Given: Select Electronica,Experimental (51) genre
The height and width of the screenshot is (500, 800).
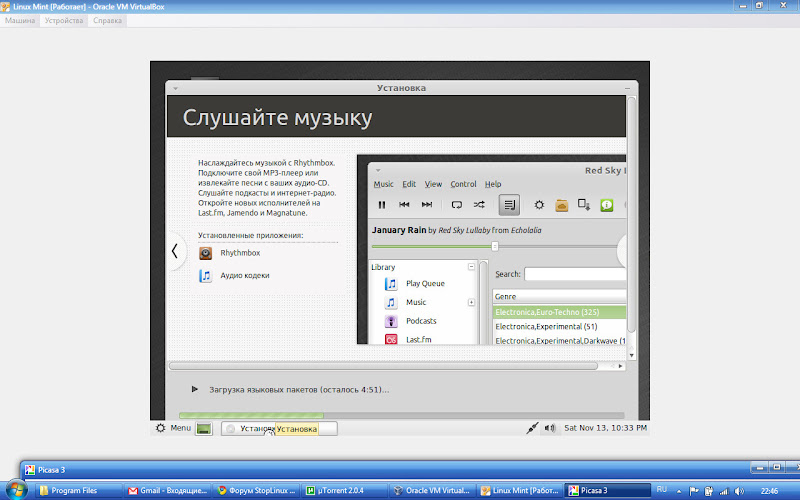Looking at the screenshot, I should pyautogui.click(x=559, y=327).
